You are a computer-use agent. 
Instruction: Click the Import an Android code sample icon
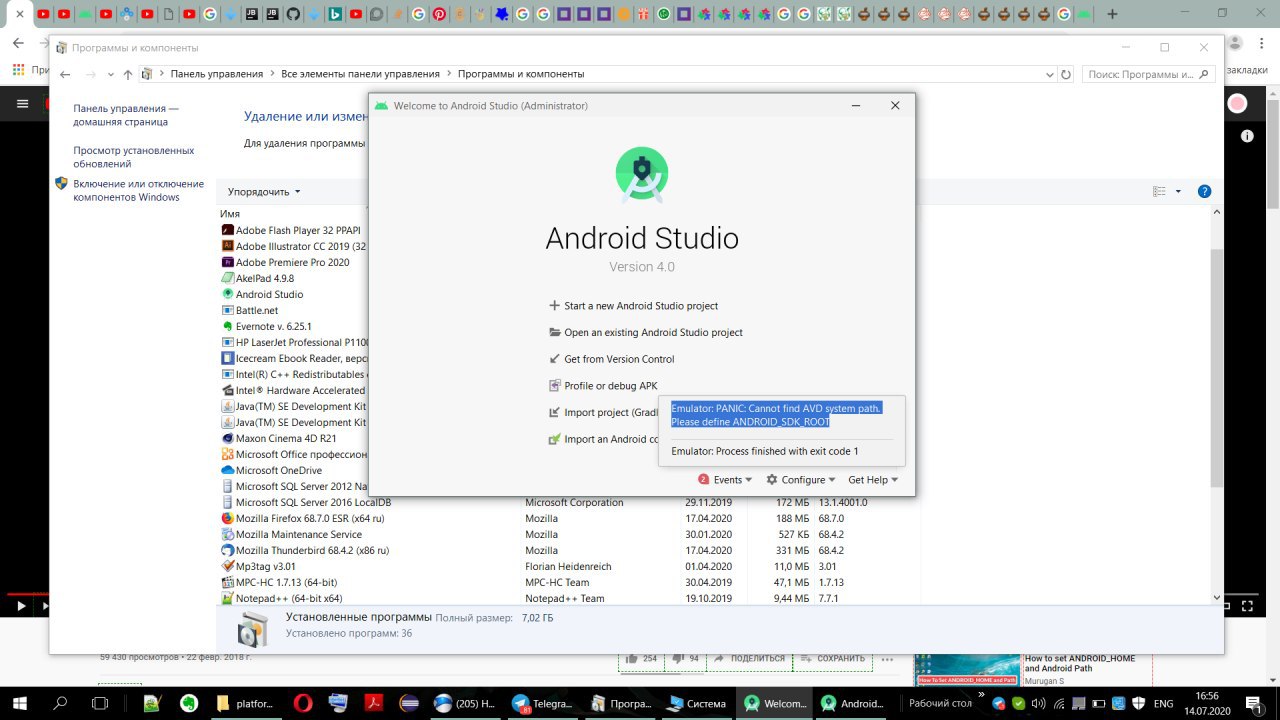[x=555, y=439]
